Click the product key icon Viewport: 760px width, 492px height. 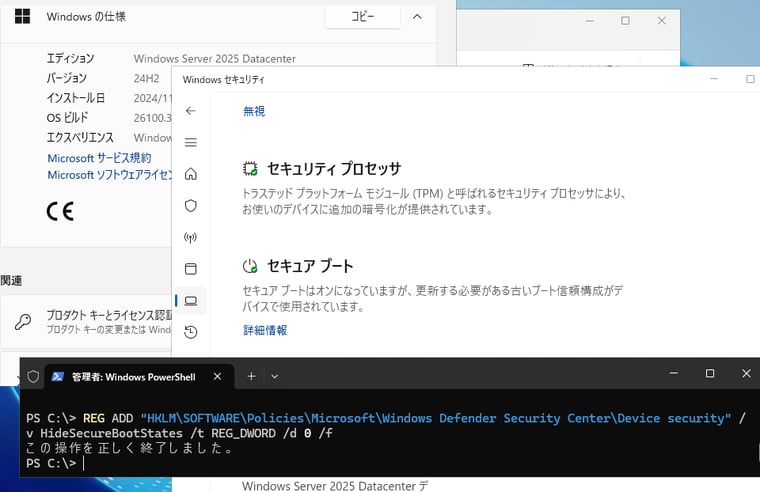pyautogui.click(x=23, y=321)
